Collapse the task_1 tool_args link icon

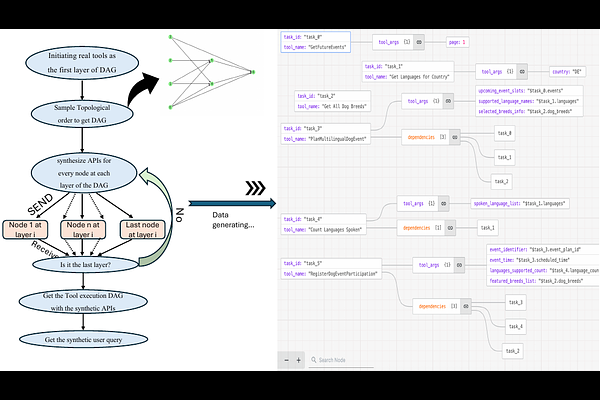[522, 72]
